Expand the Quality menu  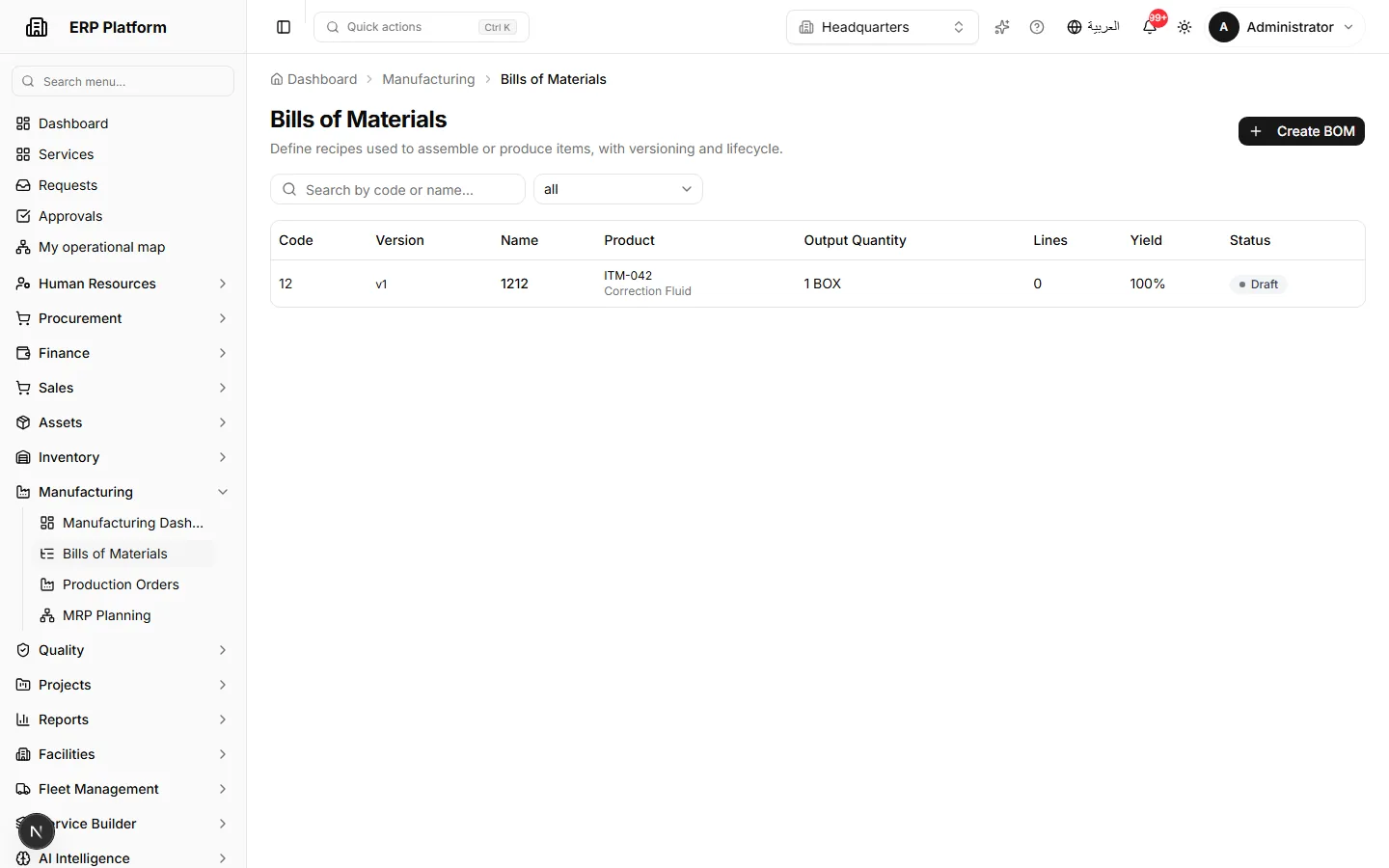point(123,650)
